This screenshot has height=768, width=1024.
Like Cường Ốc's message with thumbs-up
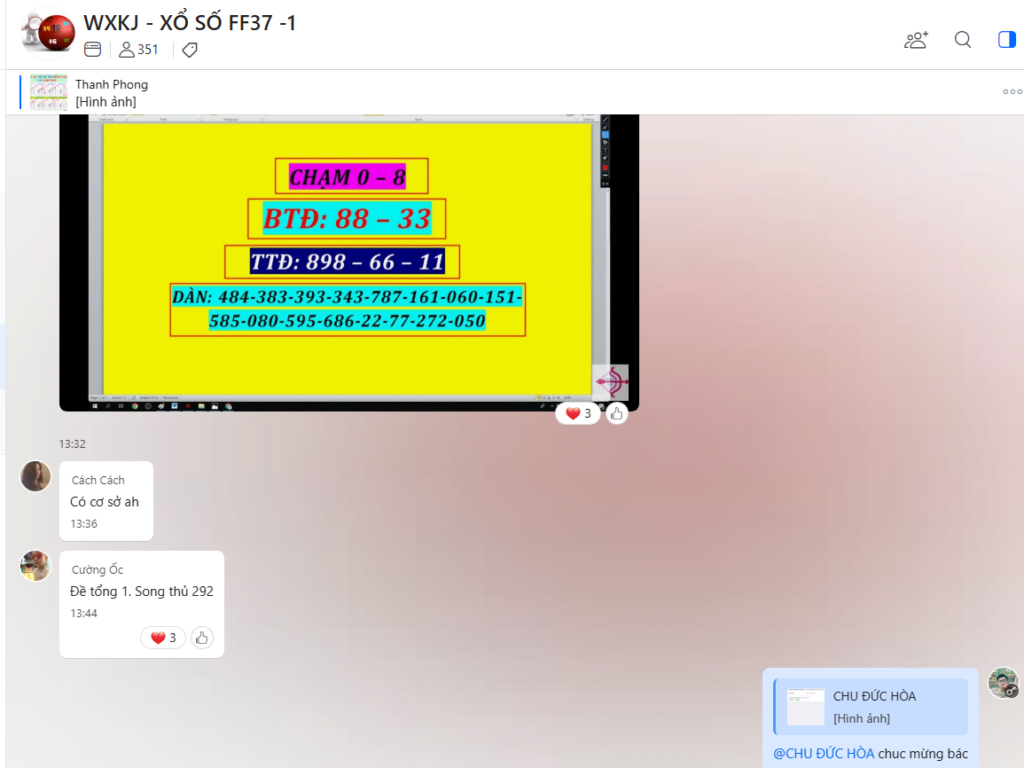[x=202, y=637]
